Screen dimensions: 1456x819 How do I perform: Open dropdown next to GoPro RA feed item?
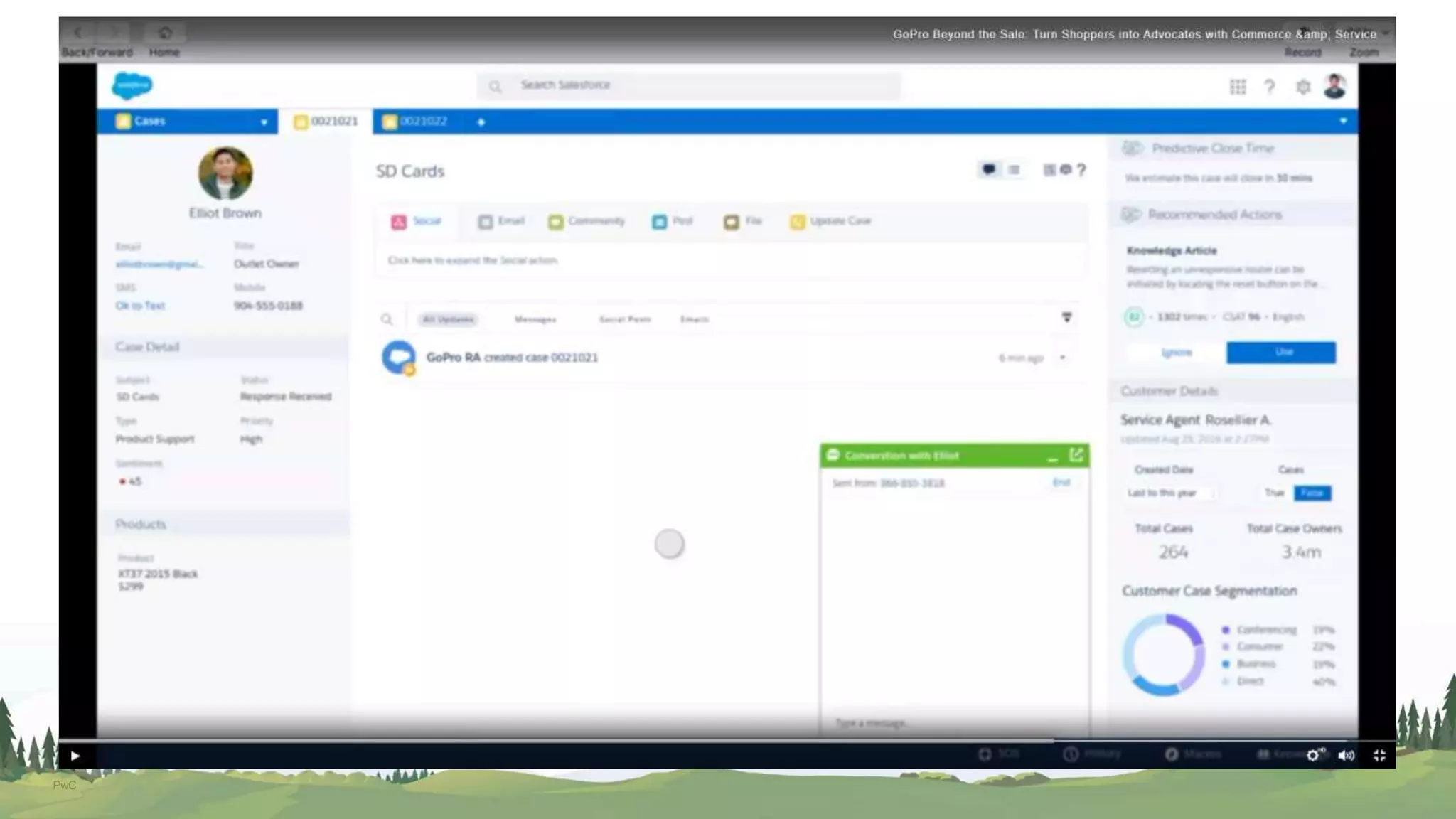1063,358
